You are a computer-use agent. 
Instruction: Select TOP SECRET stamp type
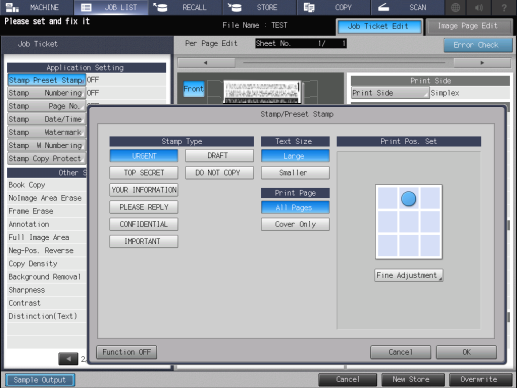144,173
